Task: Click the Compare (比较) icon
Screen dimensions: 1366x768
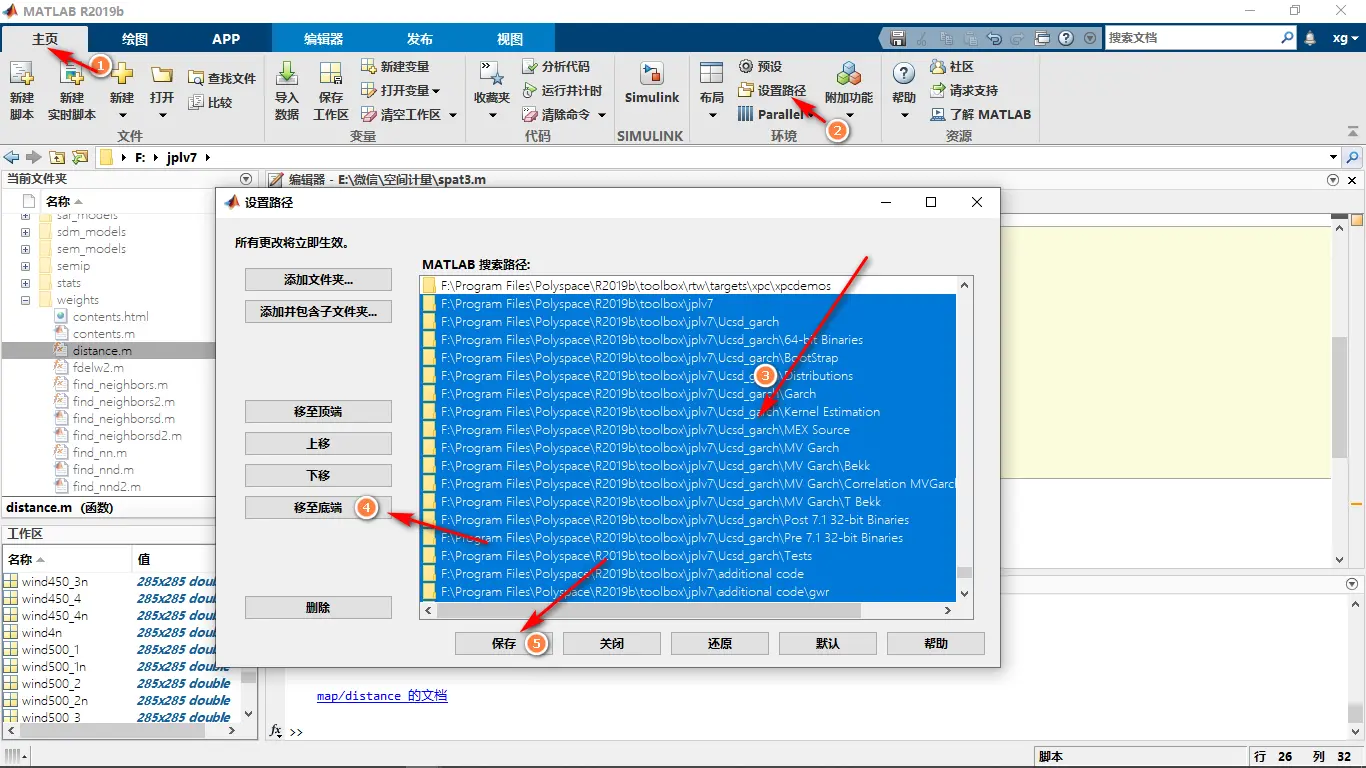Action: 194,102
